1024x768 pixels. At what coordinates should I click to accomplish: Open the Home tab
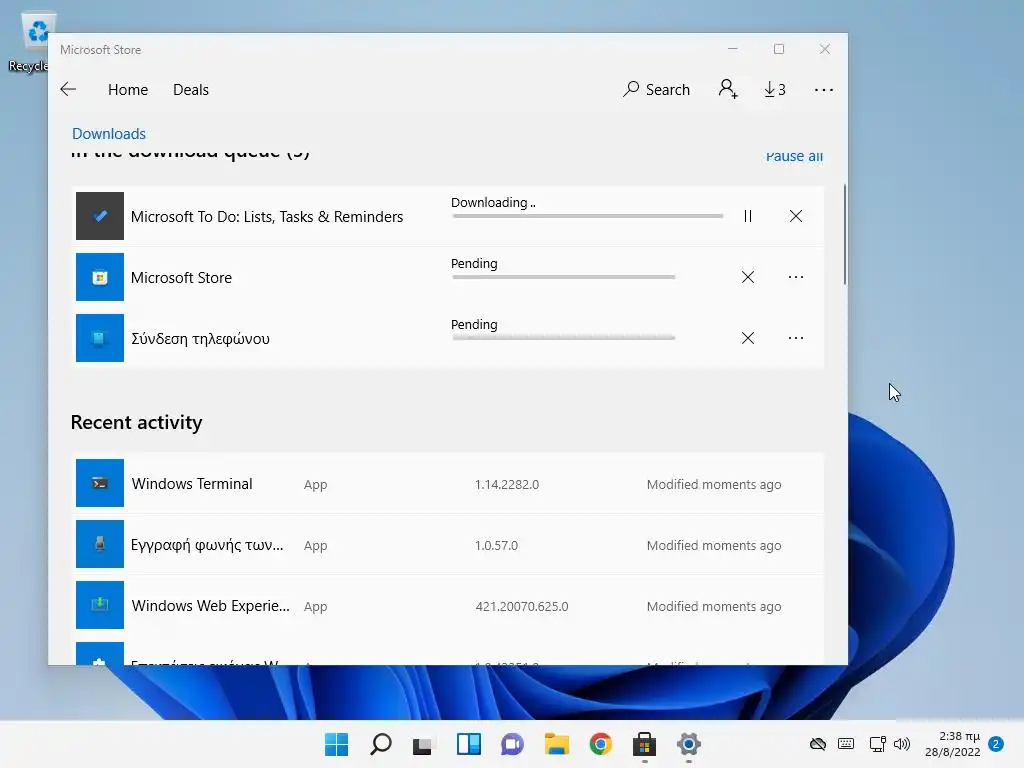pos(128,89)
